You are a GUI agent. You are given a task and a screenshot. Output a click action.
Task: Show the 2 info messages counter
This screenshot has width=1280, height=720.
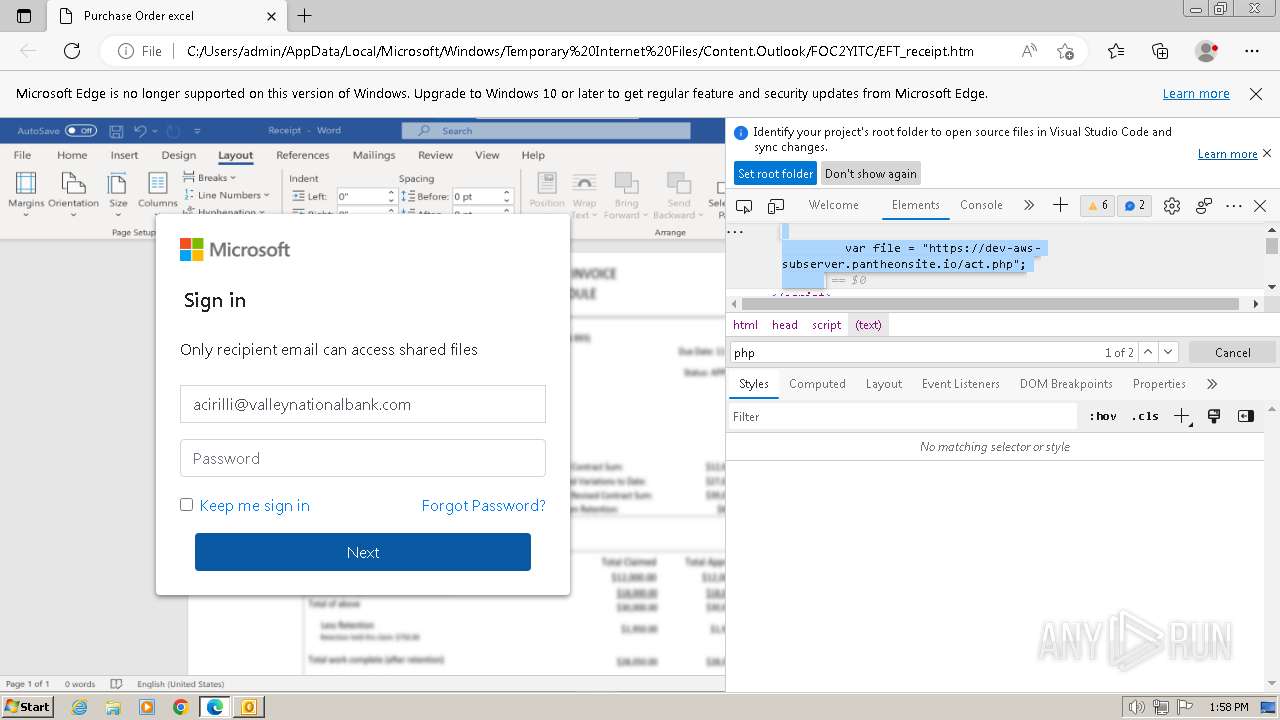1134,205
